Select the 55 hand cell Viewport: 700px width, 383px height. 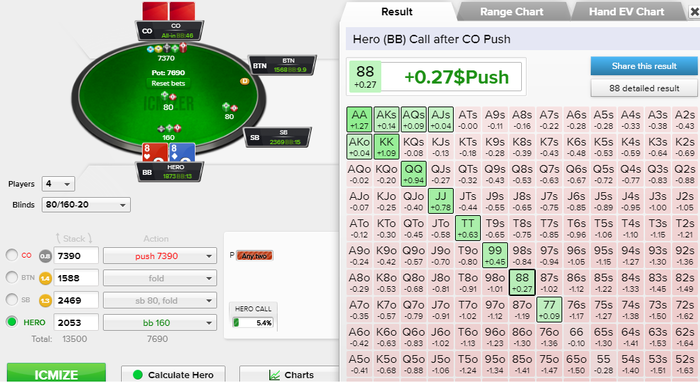(x=604, y=364)
